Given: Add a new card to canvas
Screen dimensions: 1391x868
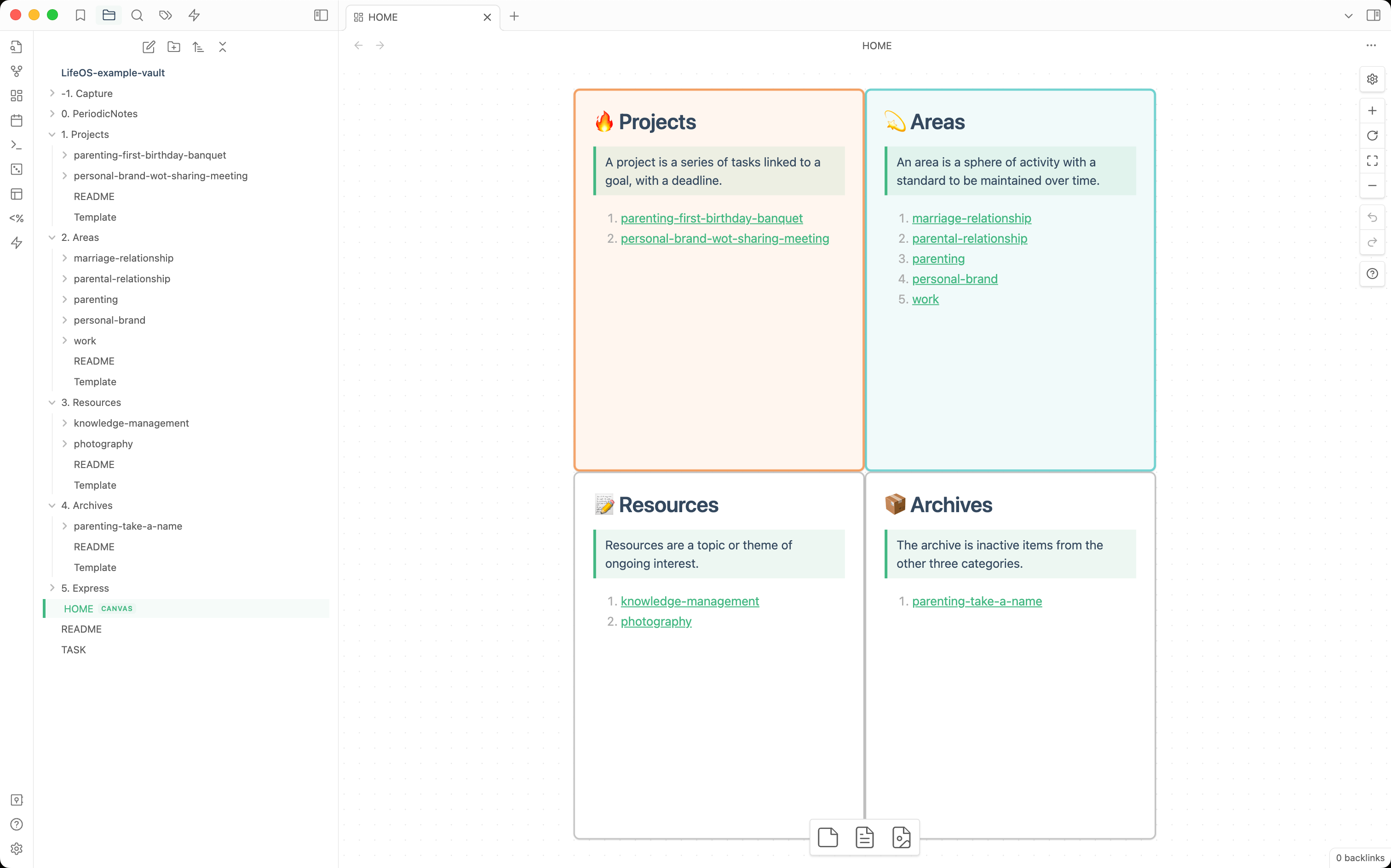Looking at the screenshot, I should click(x=828, y=838).
